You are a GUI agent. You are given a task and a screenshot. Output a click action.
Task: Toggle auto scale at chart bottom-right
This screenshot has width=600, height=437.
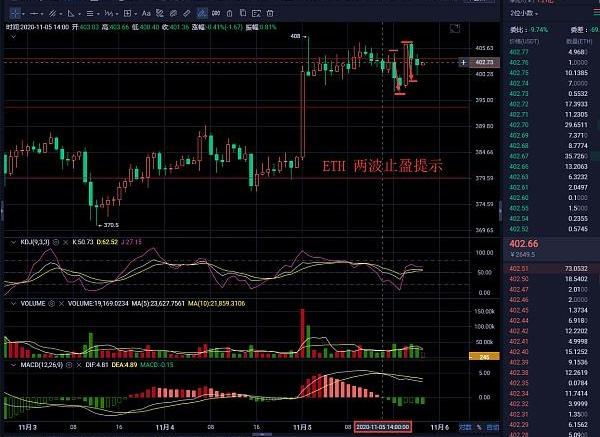491,427
